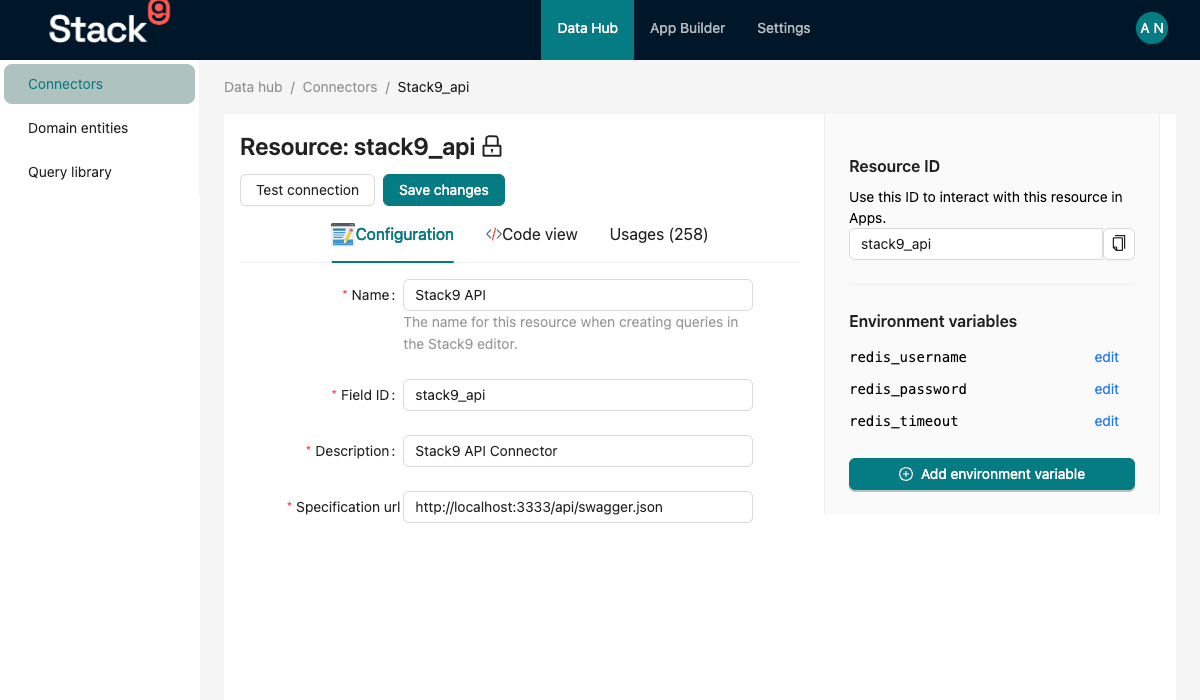Click the Test connection button
Image resolution: width=1200 pixels, height=700 pixels.
307,190
